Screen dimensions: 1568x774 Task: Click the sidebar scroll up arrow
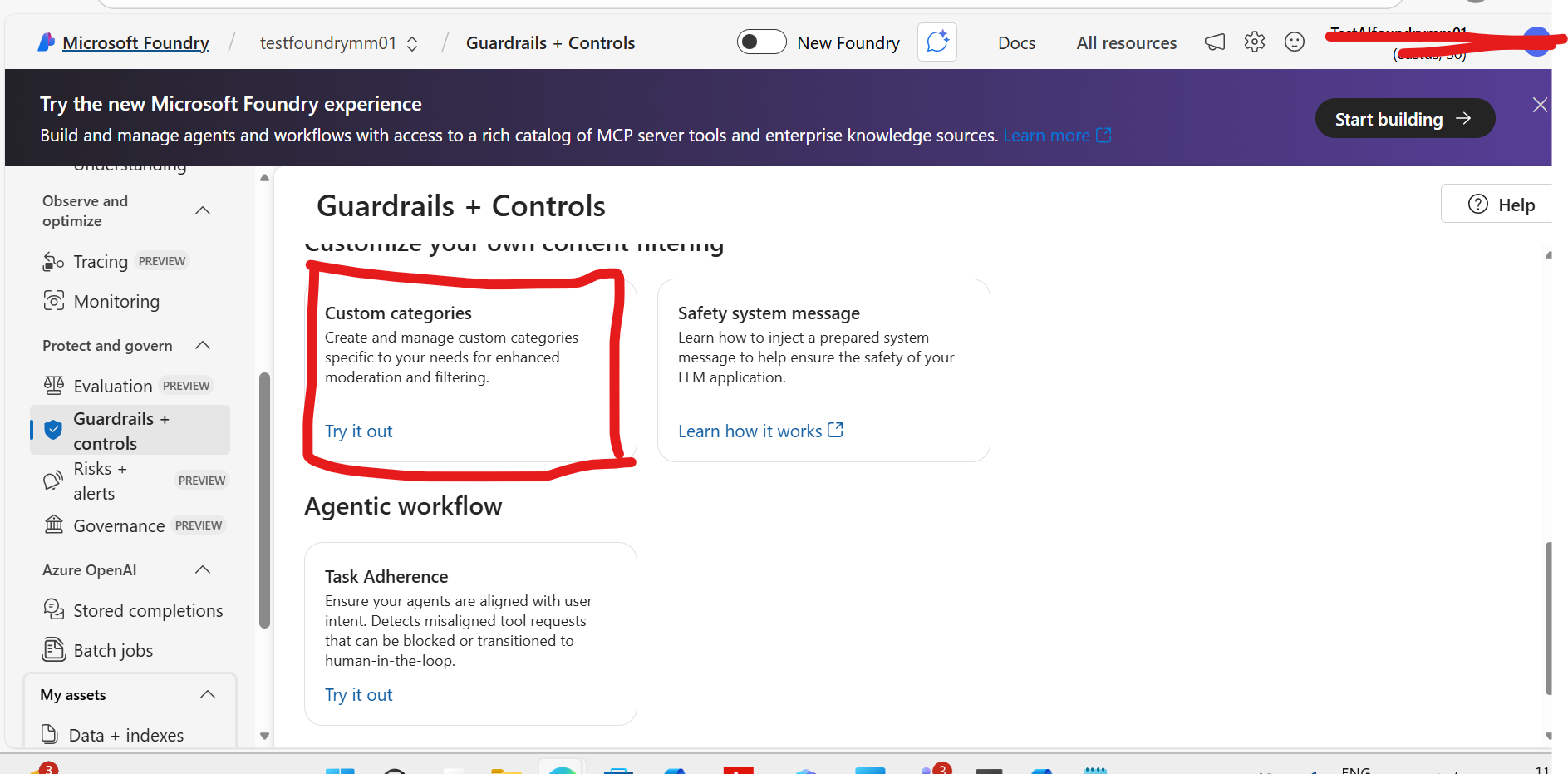[264, 177]
